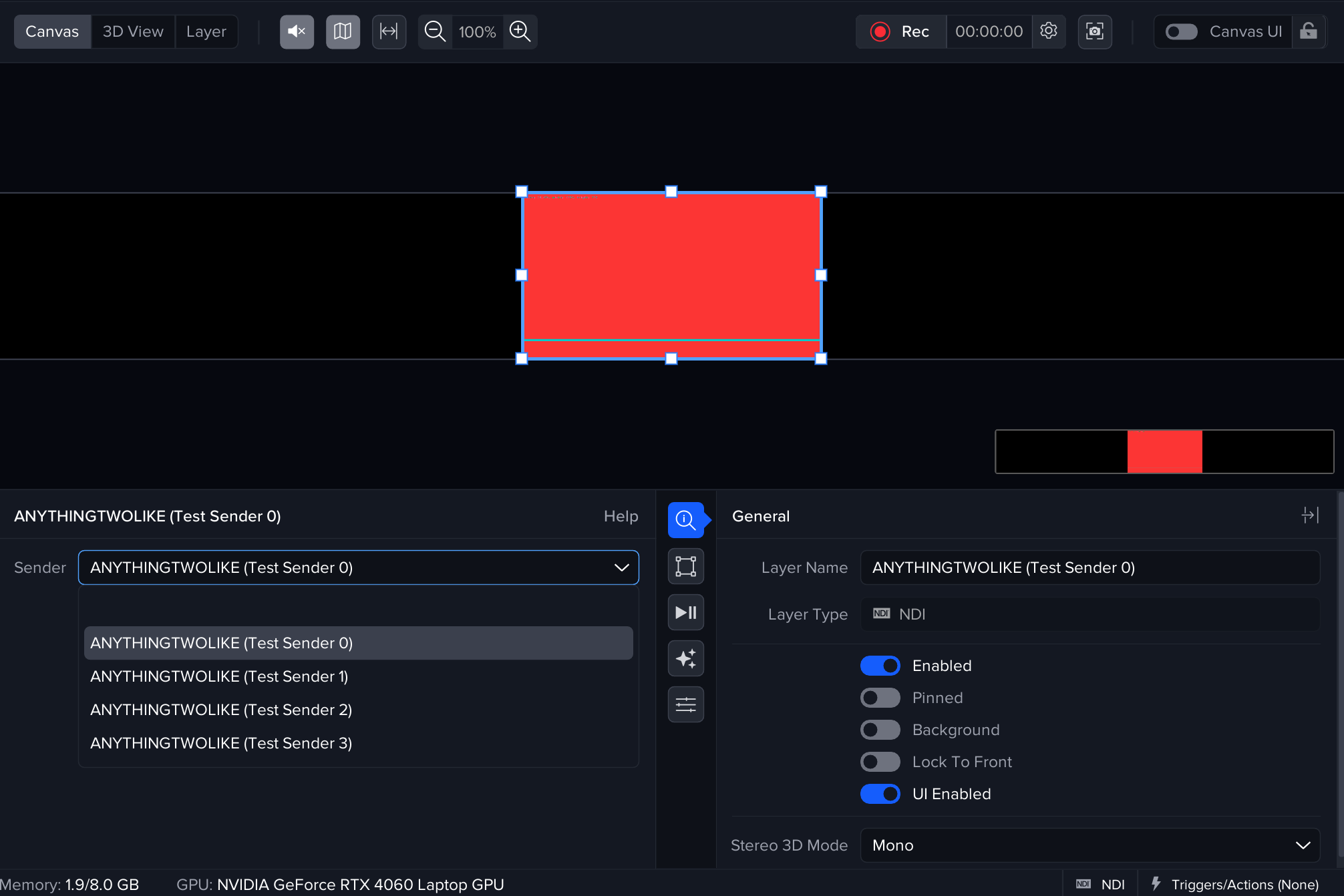Open the Stereo 3D Mode dropdown

click(x=1089, y=845)
